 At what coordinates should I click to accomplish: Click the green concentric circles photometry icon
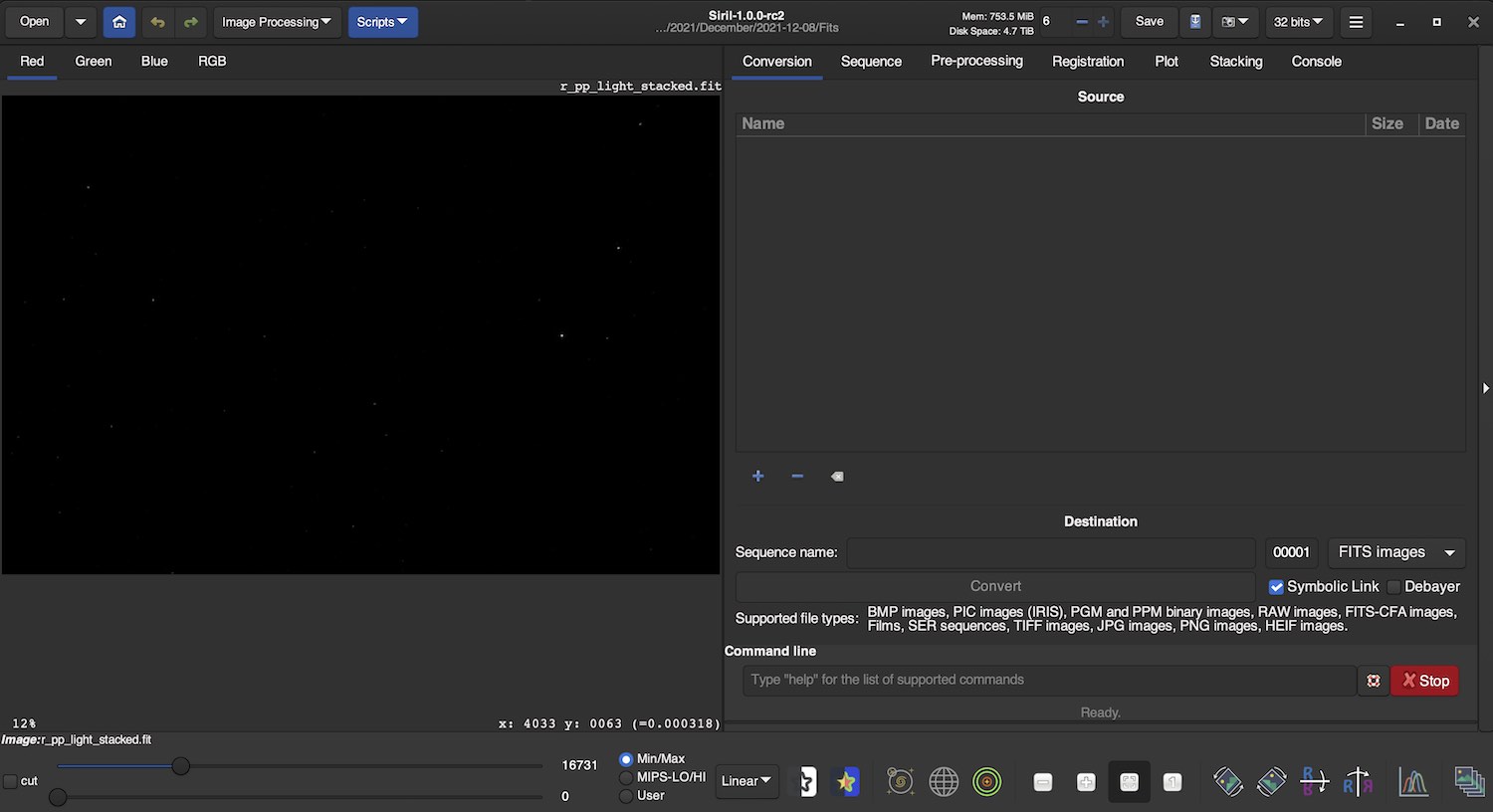point(986,782)
